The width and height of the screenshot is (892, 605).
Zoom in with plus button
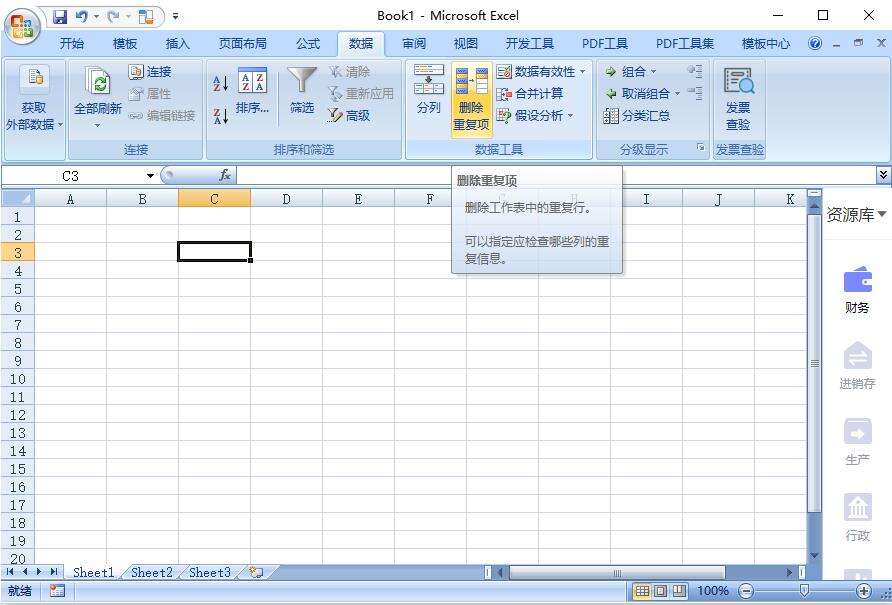[864, 591]
